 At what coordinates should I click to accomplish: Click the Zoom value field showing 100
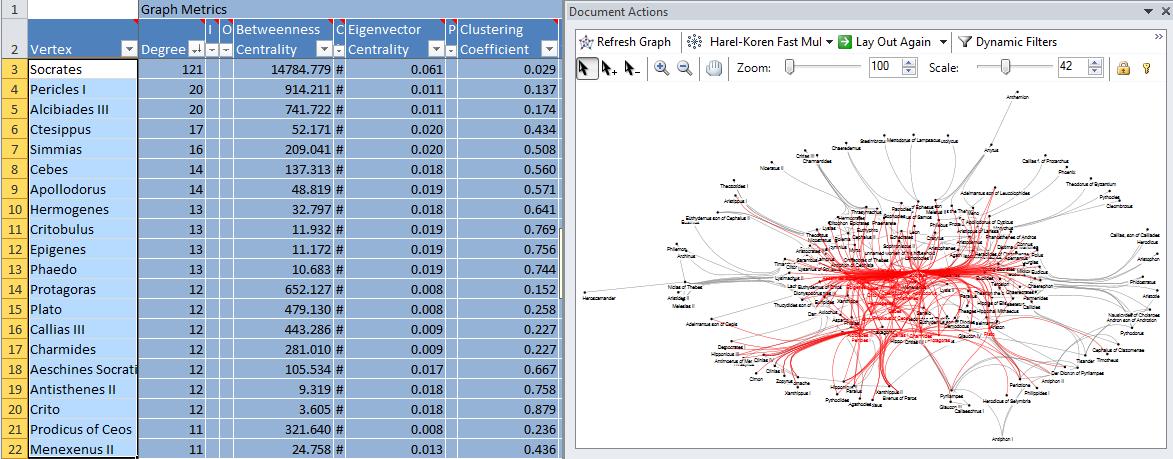coord(885,67)
